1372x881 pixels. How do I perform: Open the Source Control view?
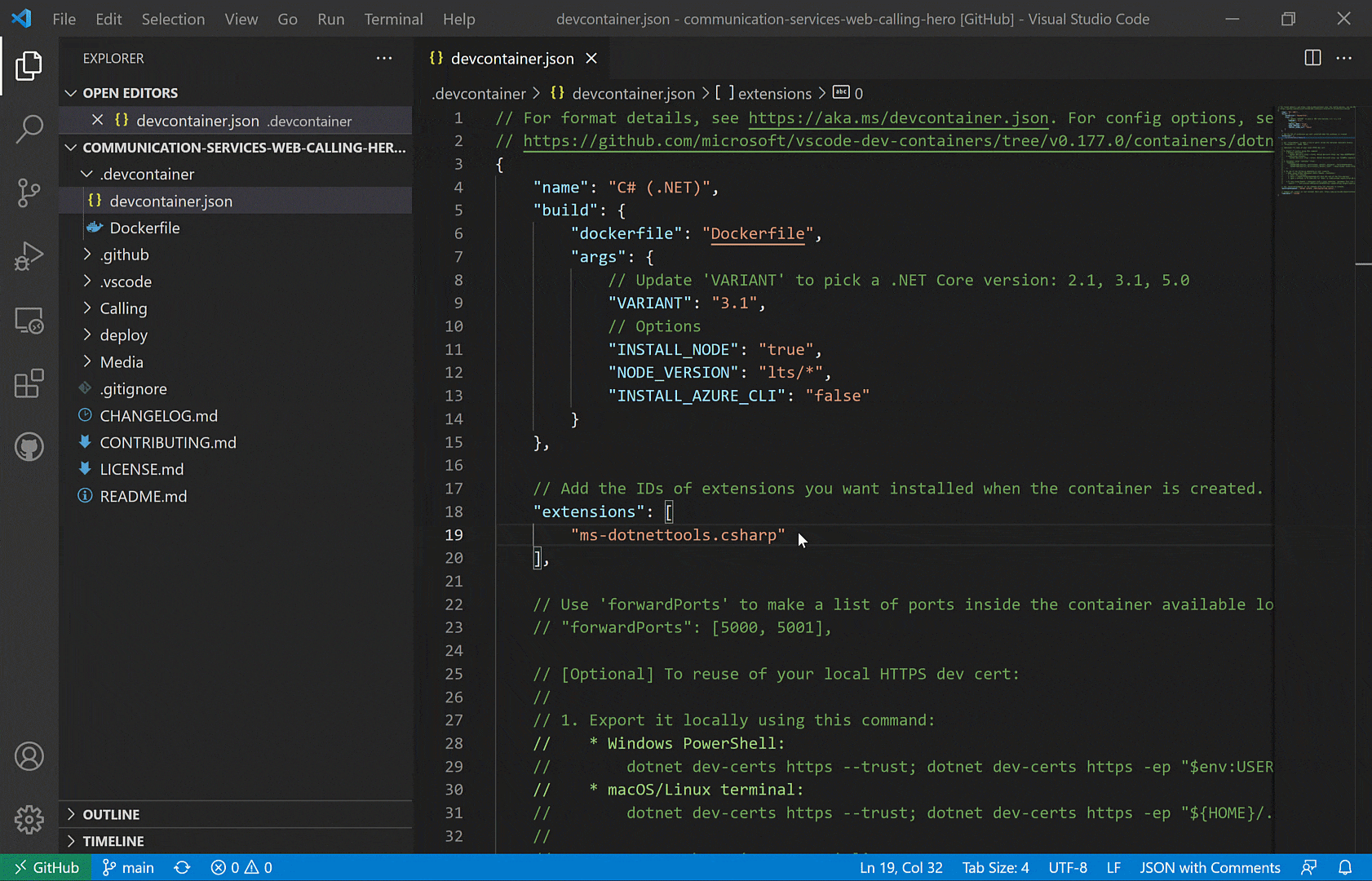[x=29, y=193]
